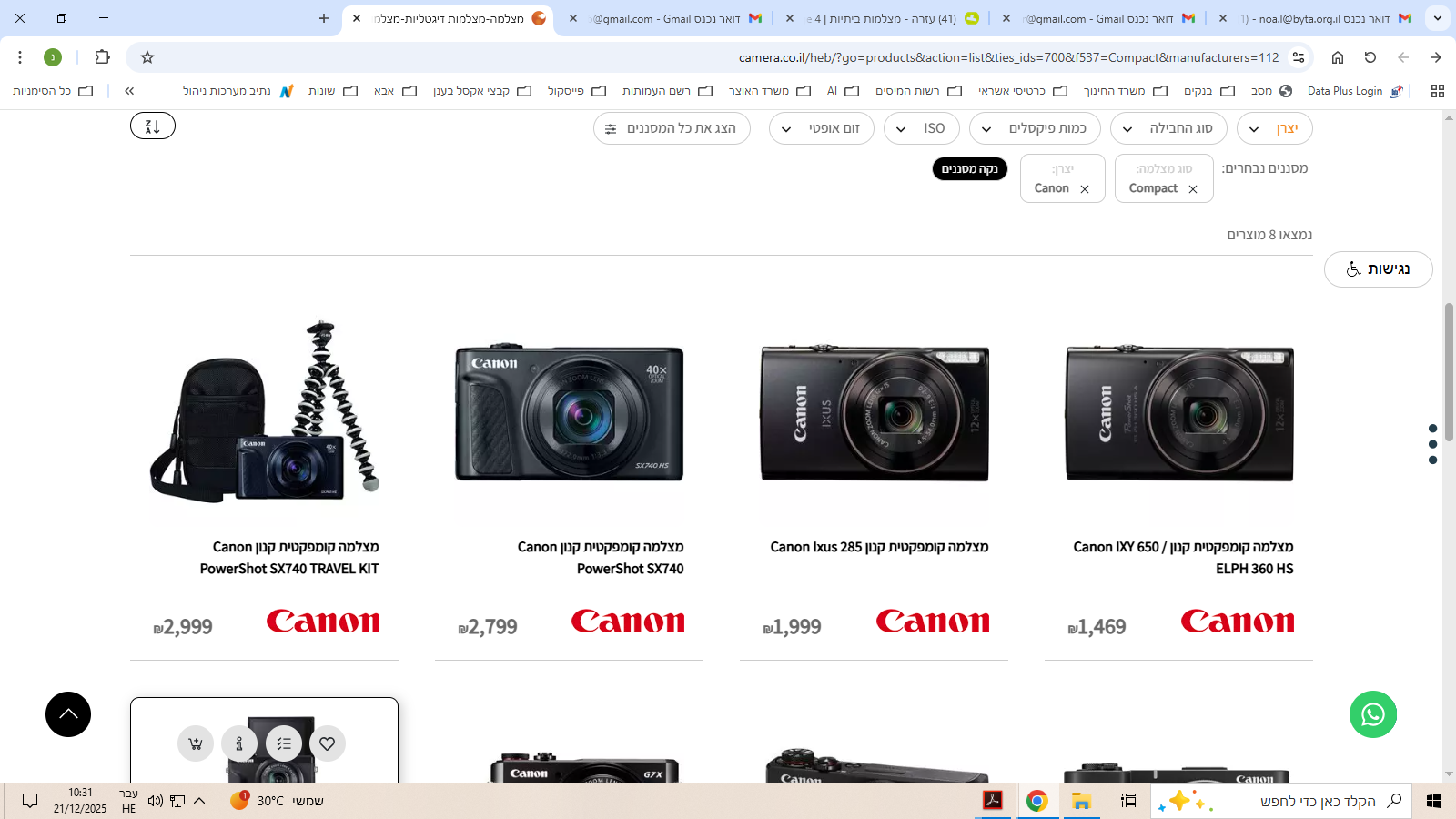This screenshot has height=819, width=1456.
Task: Click the Chrome icon in the taskbar
Action: pos(1037,801)
